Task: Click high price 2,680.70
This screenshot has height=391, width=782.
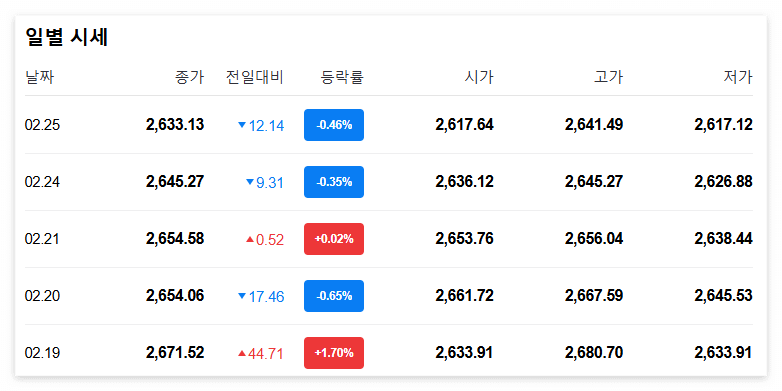Action: coord(594,353)
